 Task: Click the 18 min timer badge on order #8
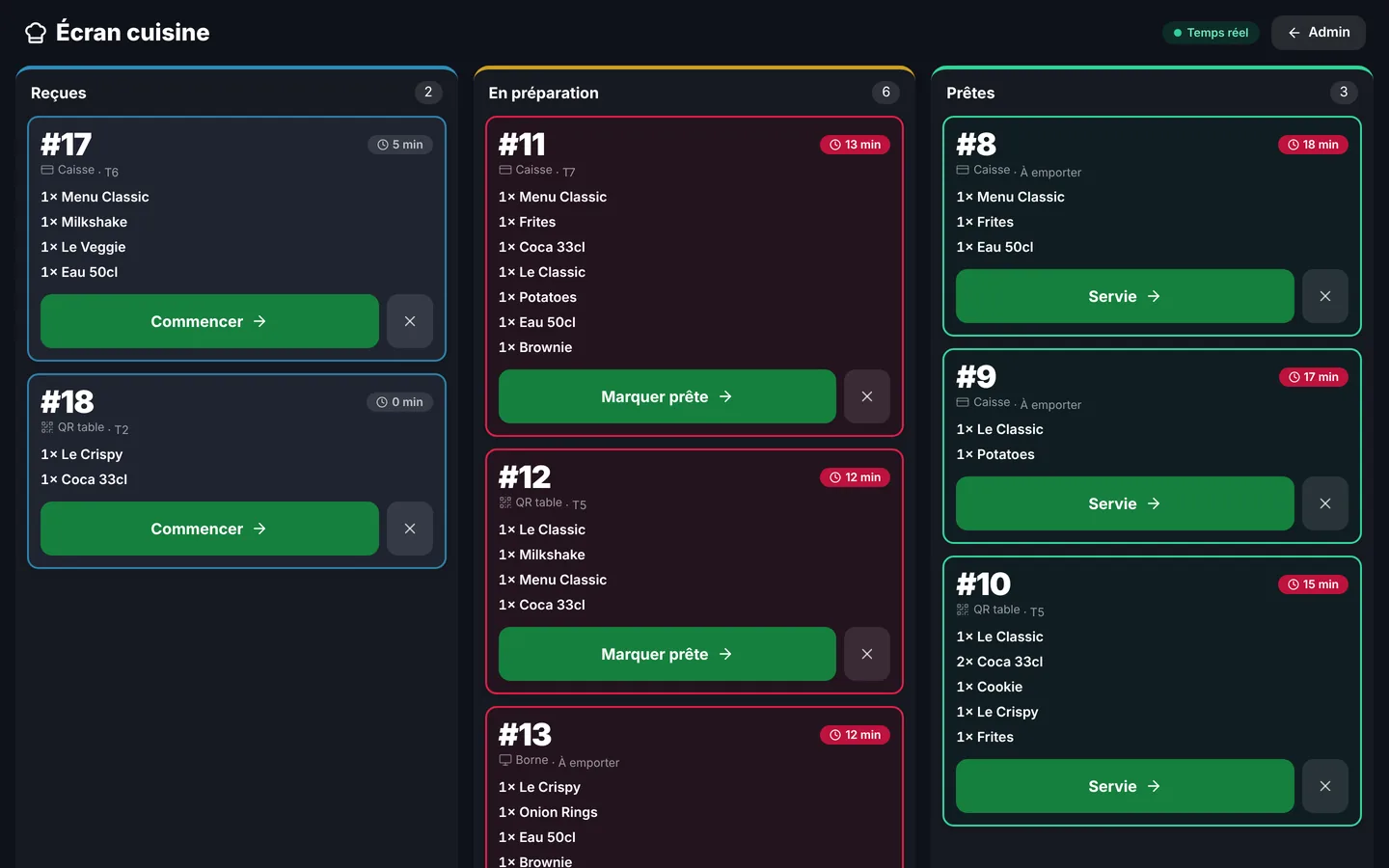click(x=1314, y=145)
